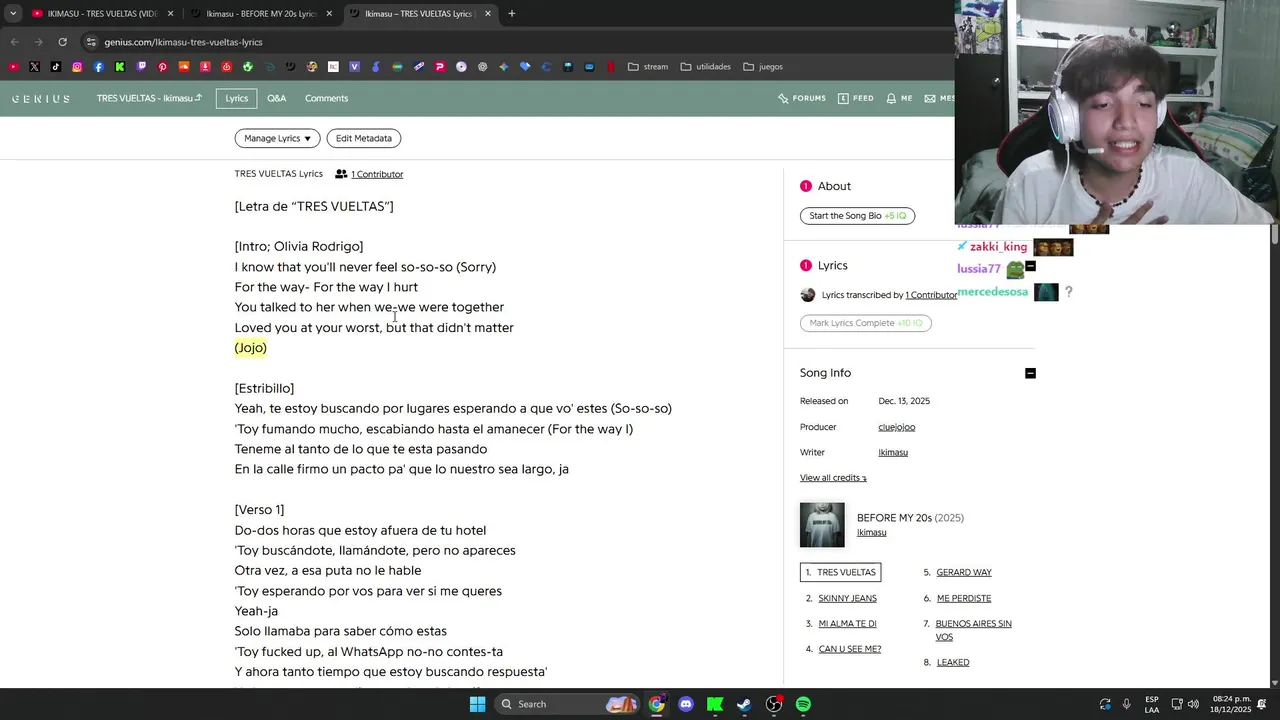This screenshot has width=1280, height=720.
Task: Open the stream bookmarks folder
Action: [x=648, y=67]
